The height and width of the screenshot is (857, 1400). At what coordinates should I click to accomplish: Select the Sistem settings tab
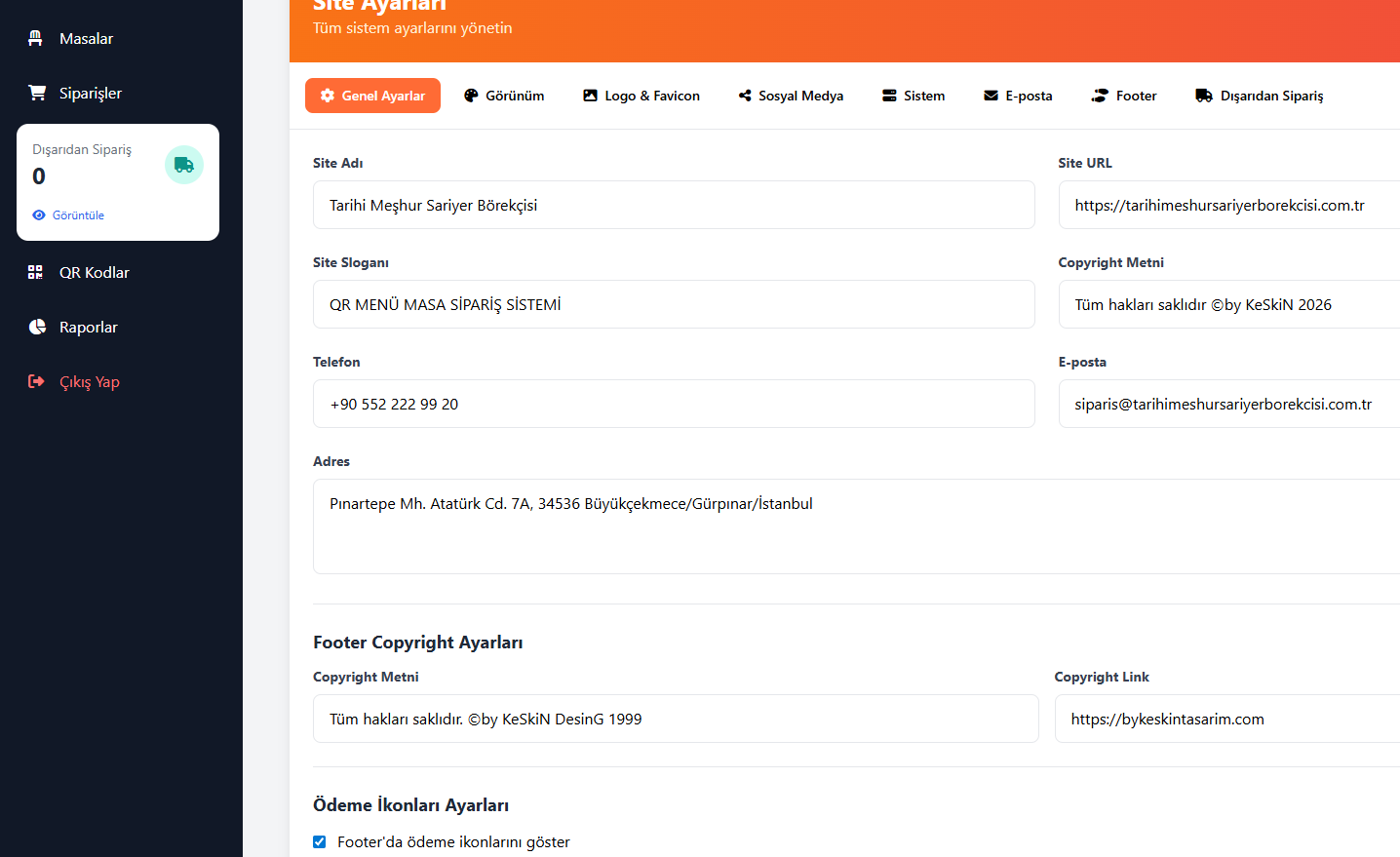[914, 96]
